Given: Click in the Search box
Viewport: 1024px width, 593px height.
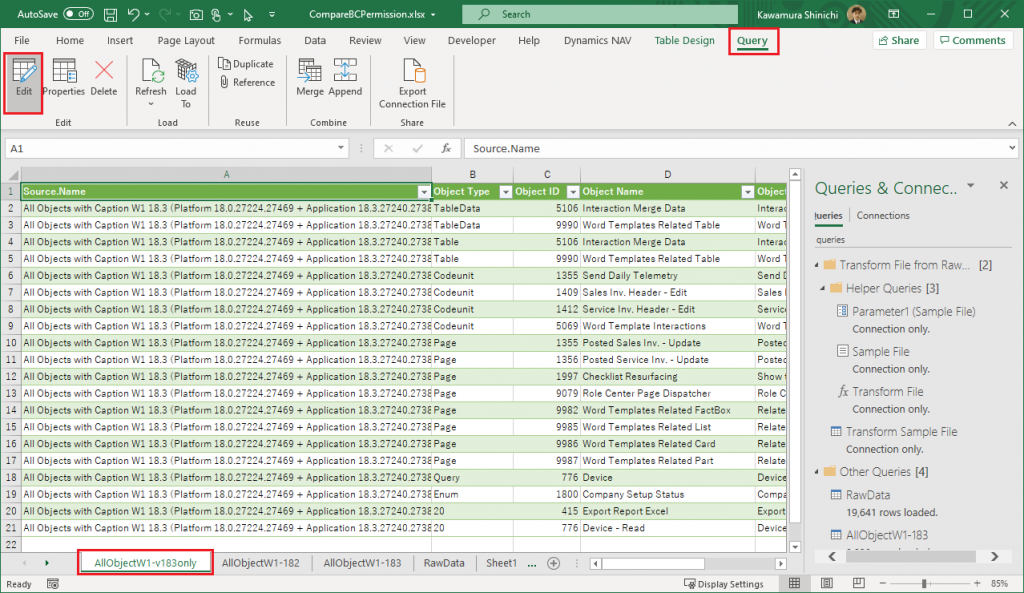Looking at the screenshot, I should (600, 14).
